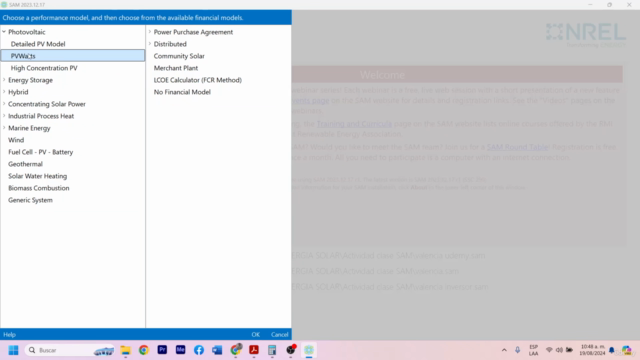Choose High Concentration PV
The image size is (640, 360).
[x=44, y=68]
